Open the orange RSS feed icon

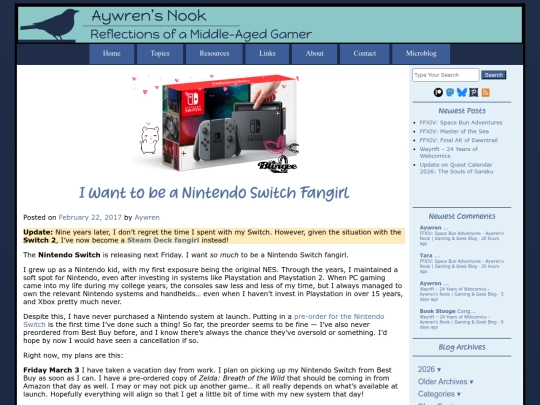pyautogui.click(x=486, y=92)
